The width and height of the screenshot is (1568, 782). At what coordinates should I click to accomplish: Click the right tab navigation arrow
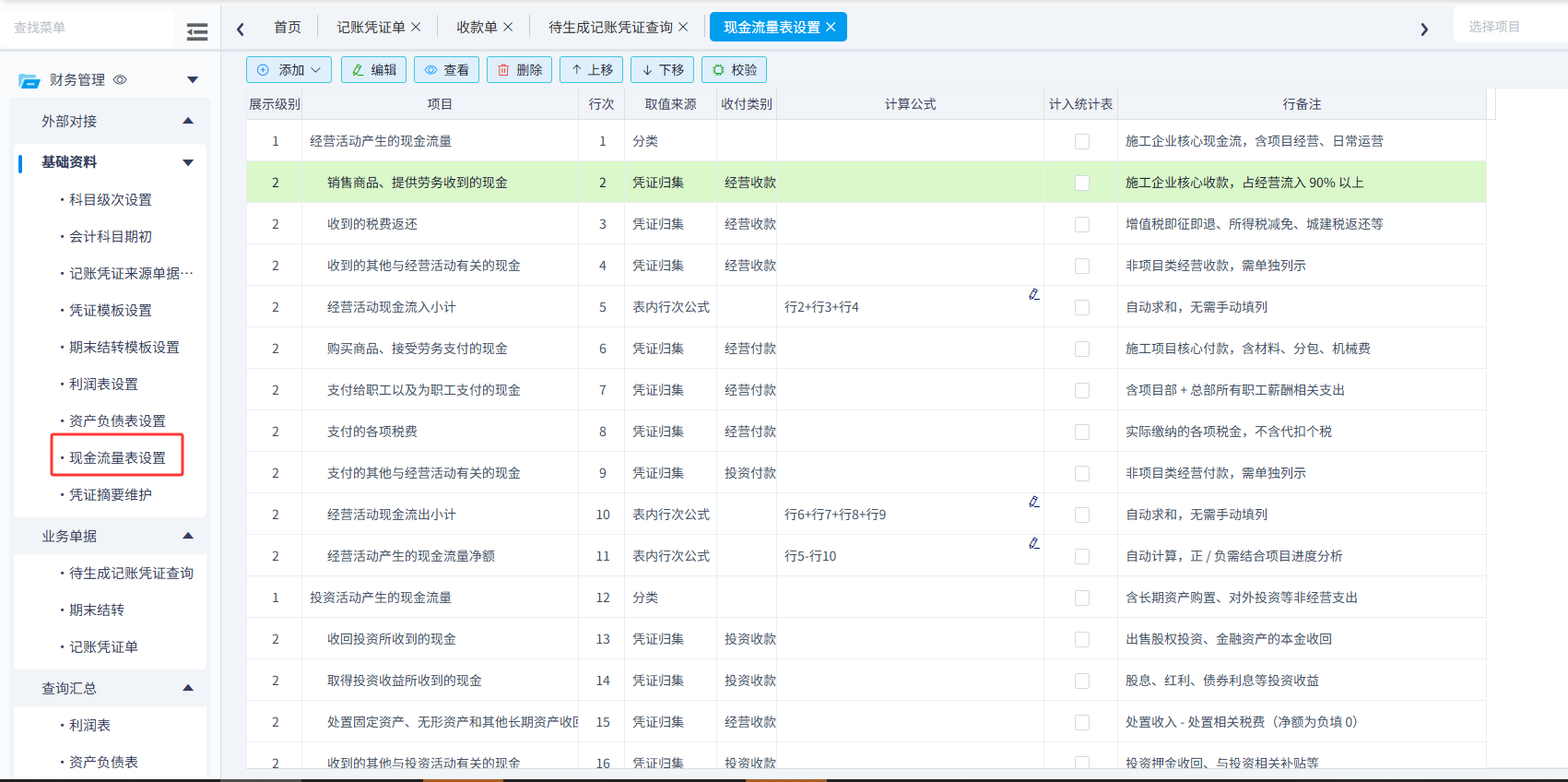click(x=1424, y=29)
